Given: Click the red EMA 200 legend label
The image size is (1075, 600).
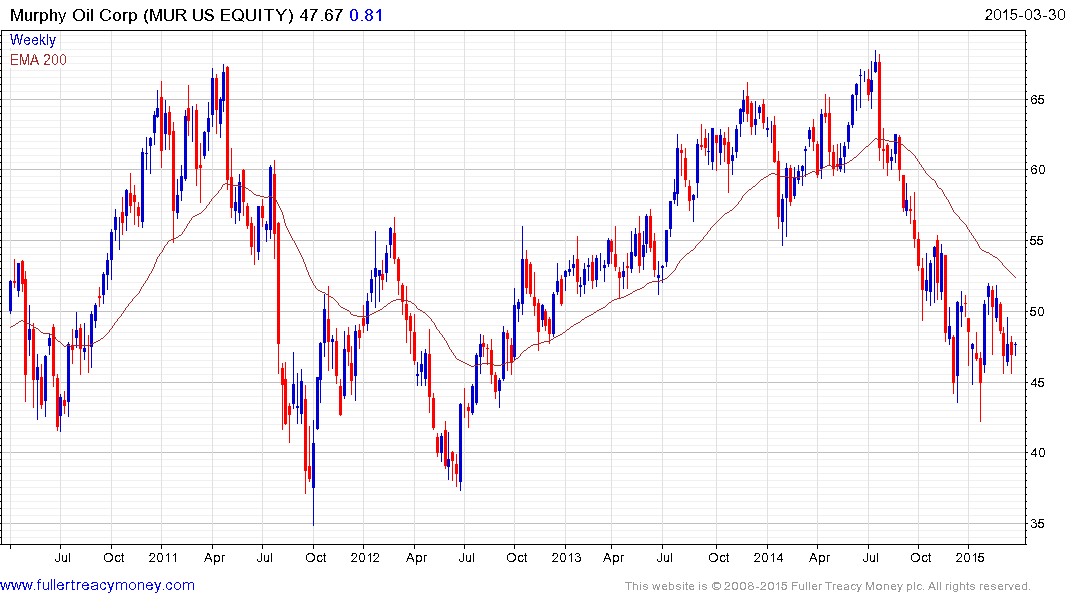Looking at the screenshot, I should (38, 59).
